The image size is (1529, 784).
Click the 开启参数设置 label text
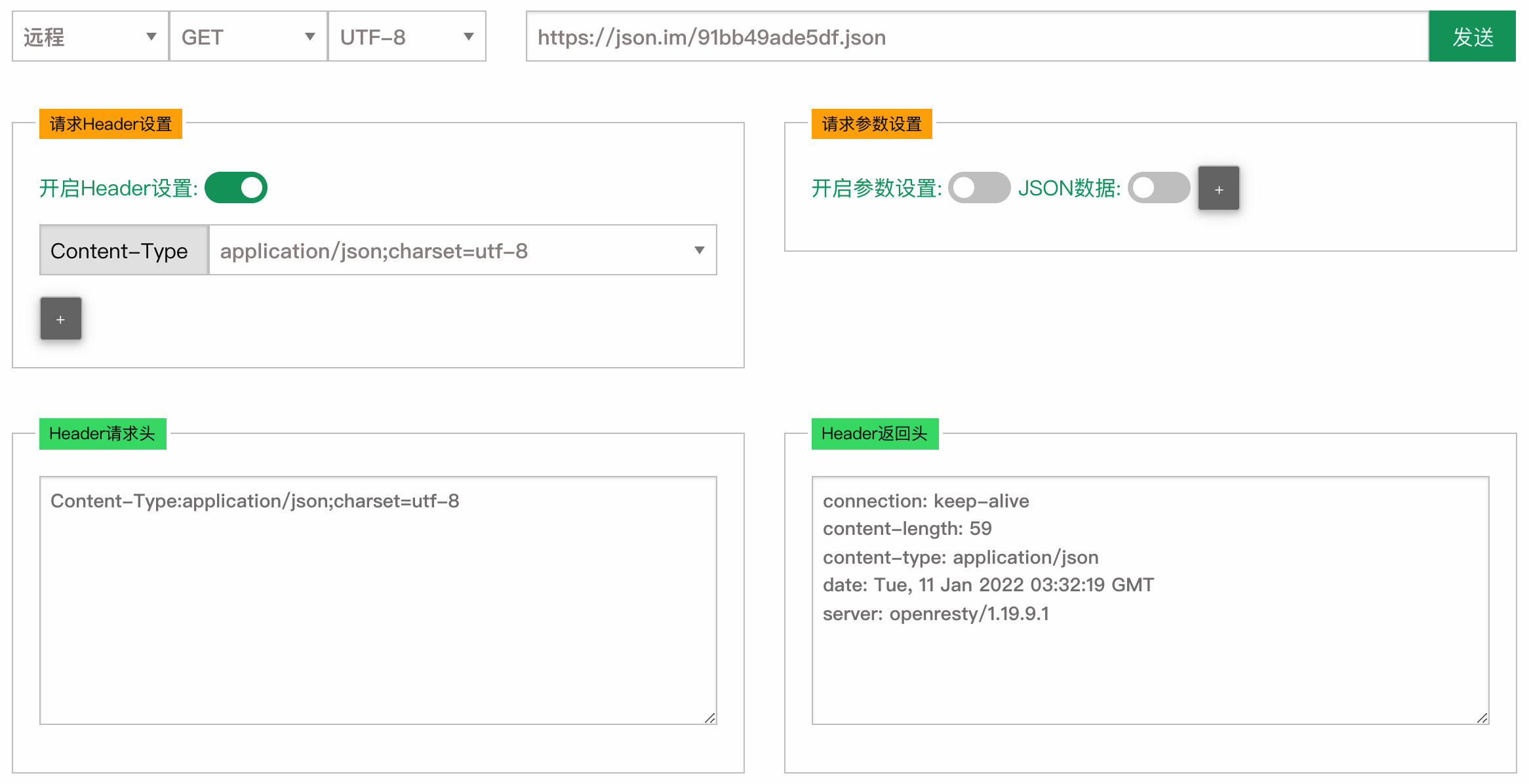pyautogui.click(x=877, y=189)
